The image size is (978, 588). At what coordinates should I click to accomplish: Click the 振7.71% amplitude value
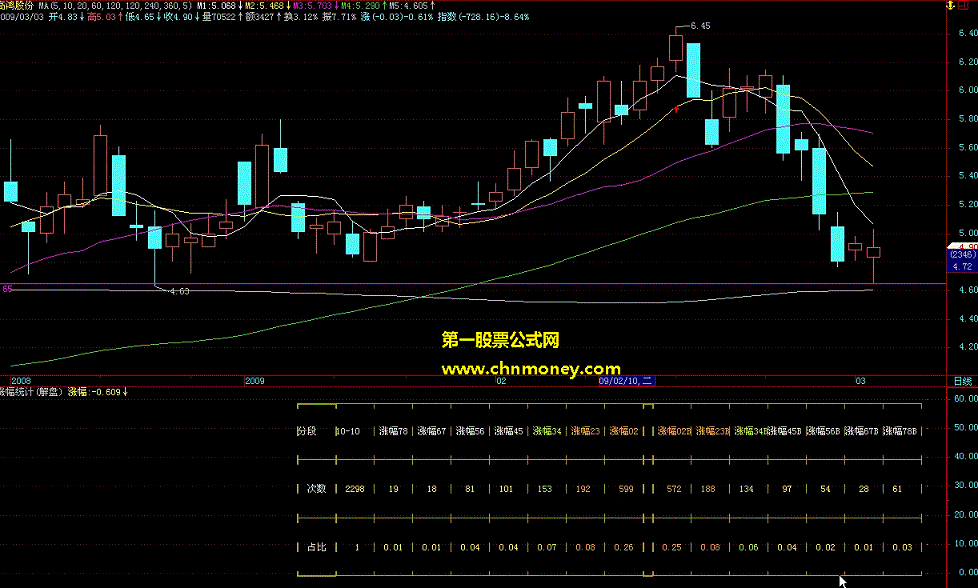pyautogui.click(x=340, y=17)
